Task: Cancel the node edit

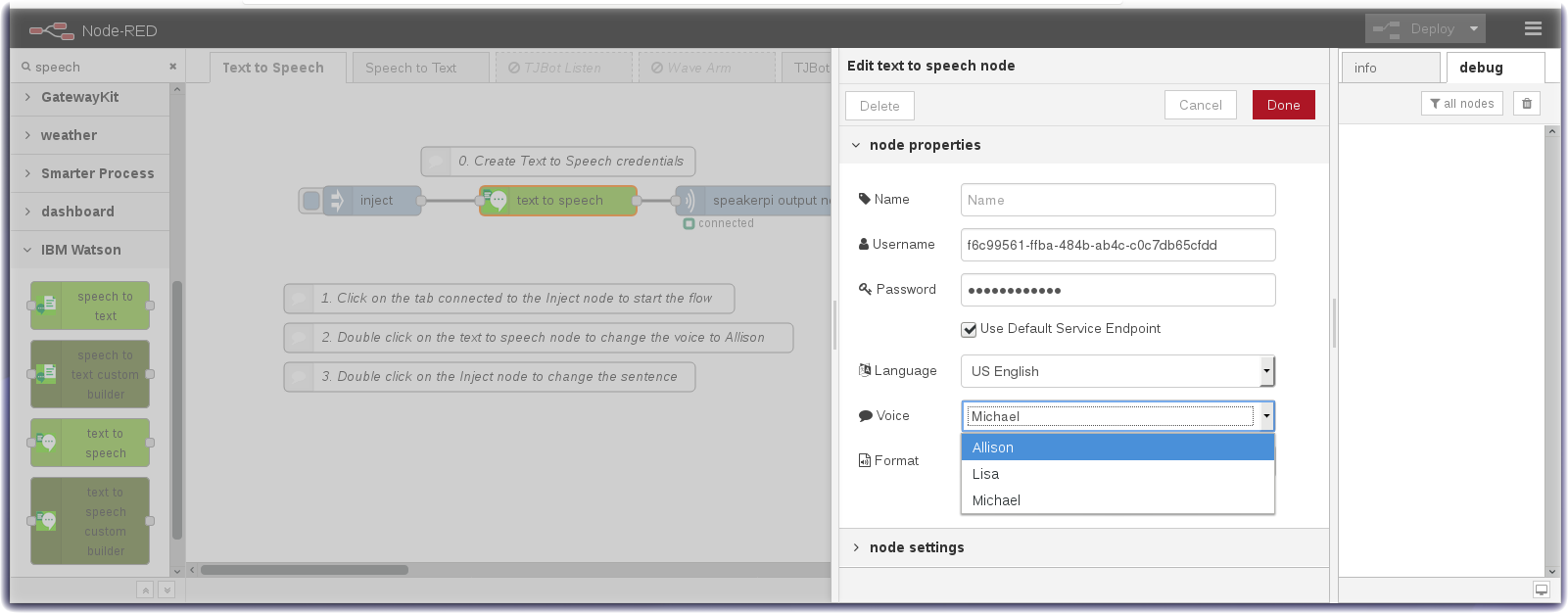Action: click(1201, 105)
